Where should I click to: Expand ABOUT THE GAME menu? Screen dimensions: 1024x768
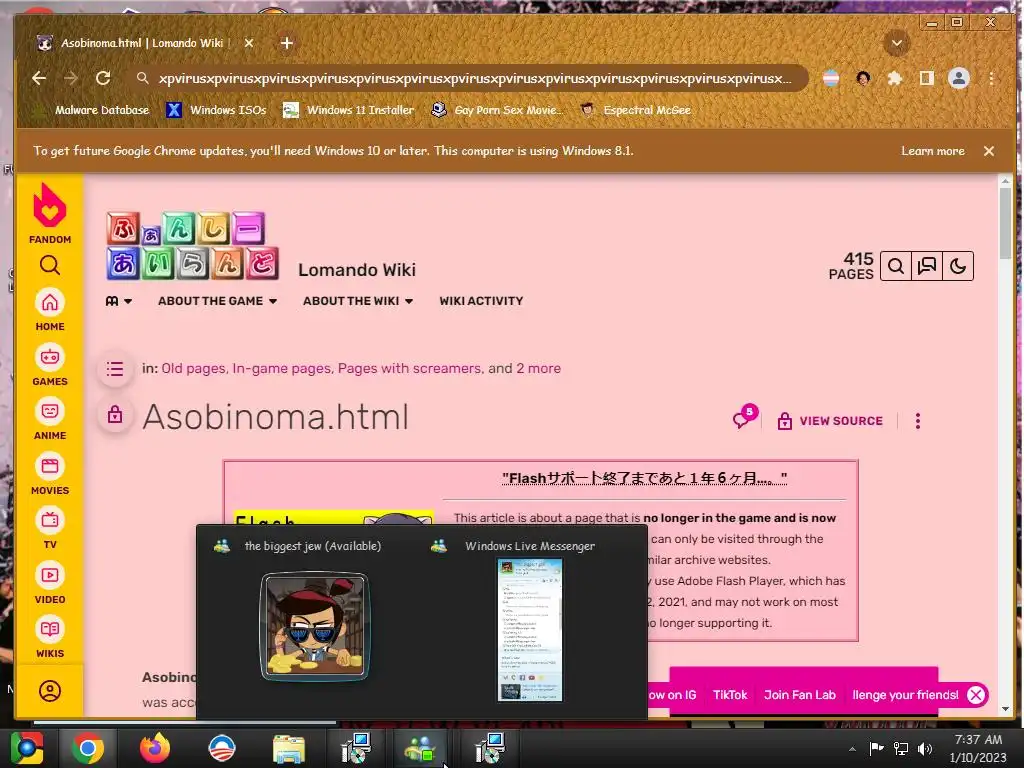(x=217, y=301)
